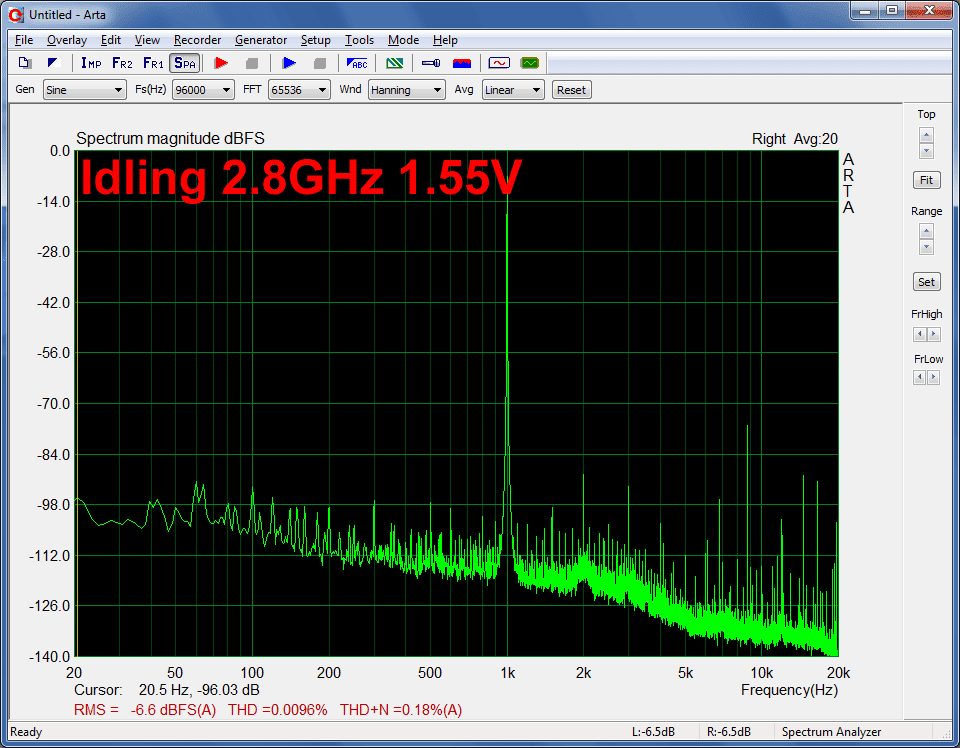The width and height of the screenshot is (960, 748).
Task: Decrease Top with the down arrow
Action: [926, 151]
